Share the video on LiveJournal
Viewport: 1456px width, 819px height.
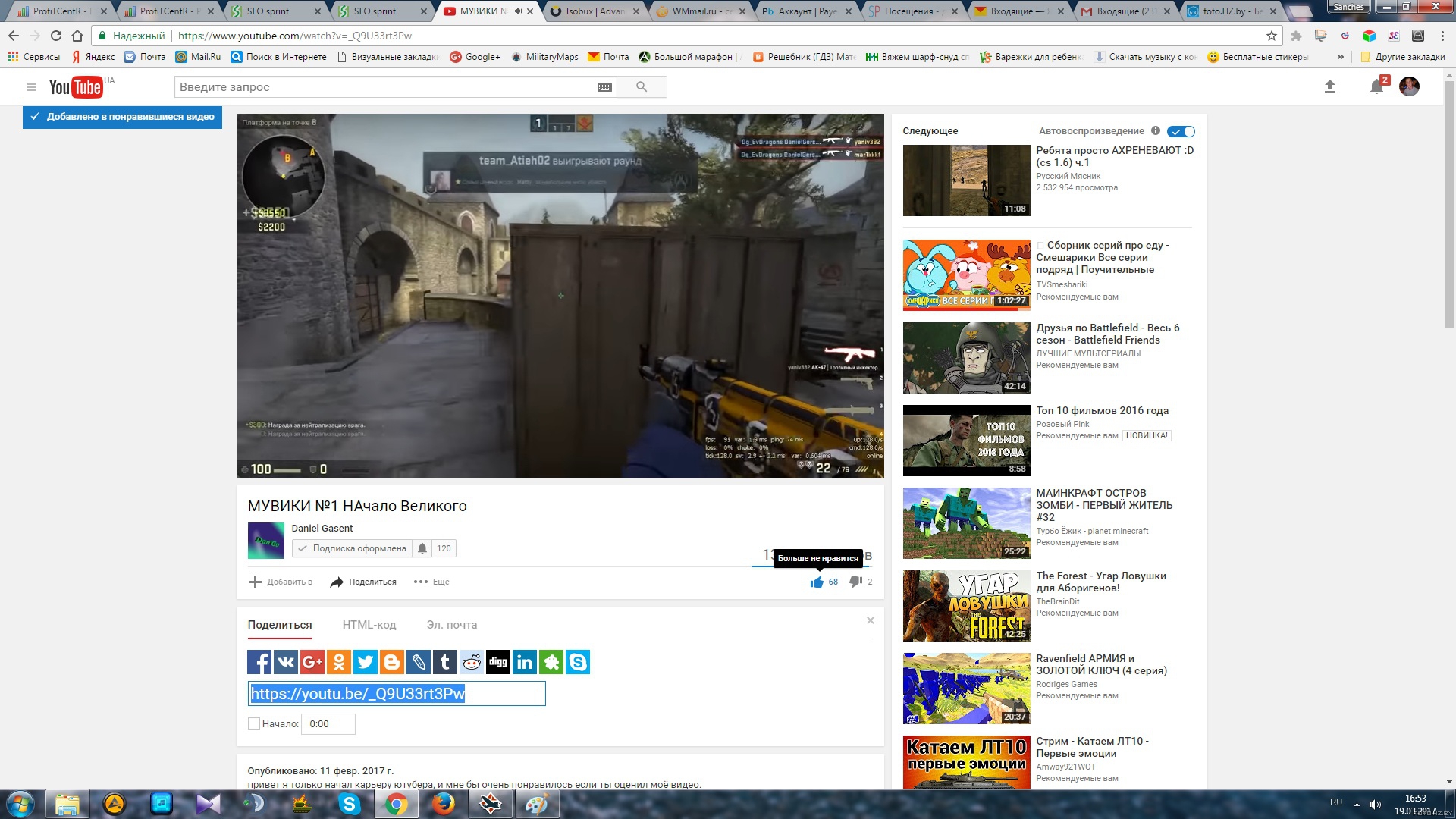tap(419, 662)
